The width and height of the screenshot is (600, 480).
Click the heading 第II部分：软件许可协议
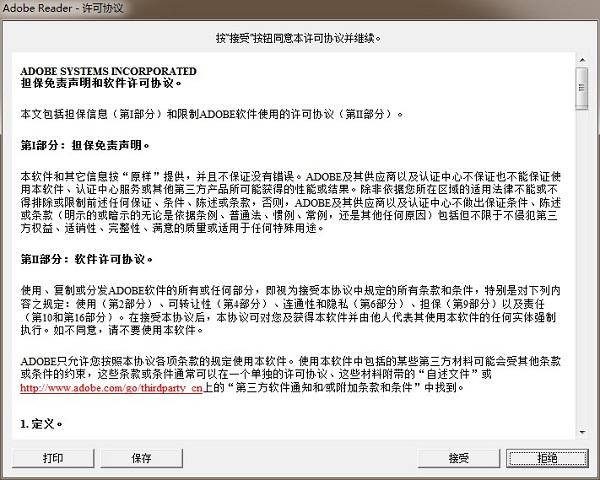(86, 260)
